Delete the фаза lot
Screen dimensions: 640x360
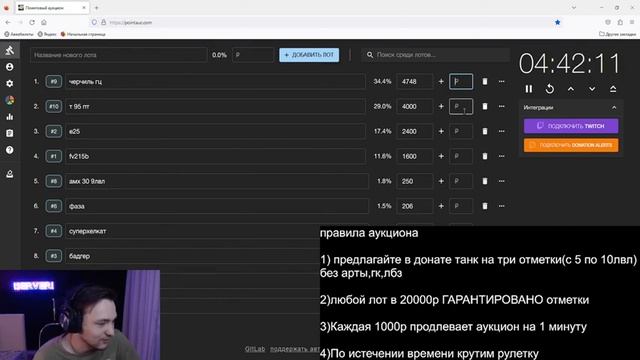tap(484, 206)
